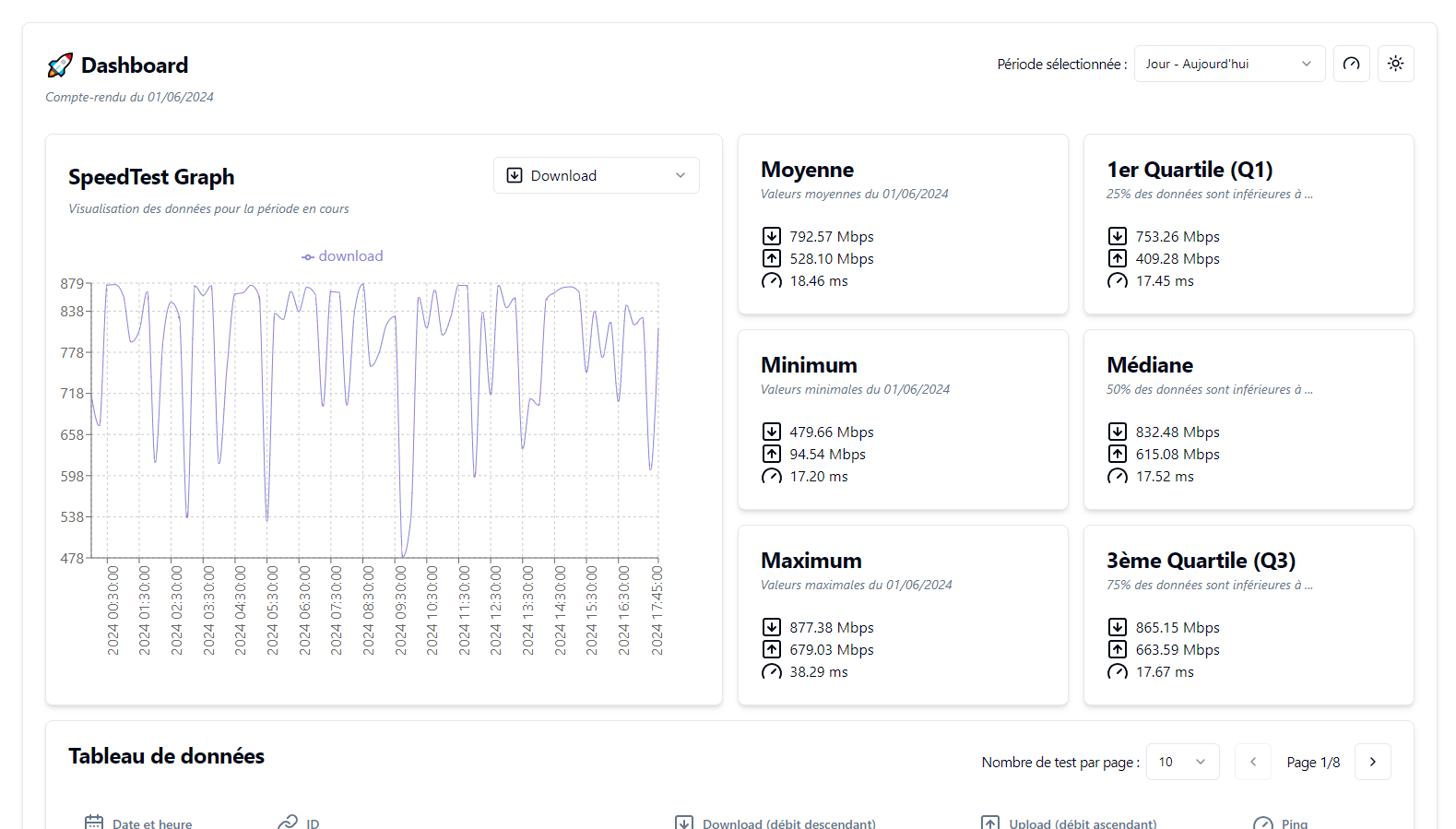1456x829 pixels.
Task: Click the upload icon in Médiane card
Action: [x=1118, y=454]
